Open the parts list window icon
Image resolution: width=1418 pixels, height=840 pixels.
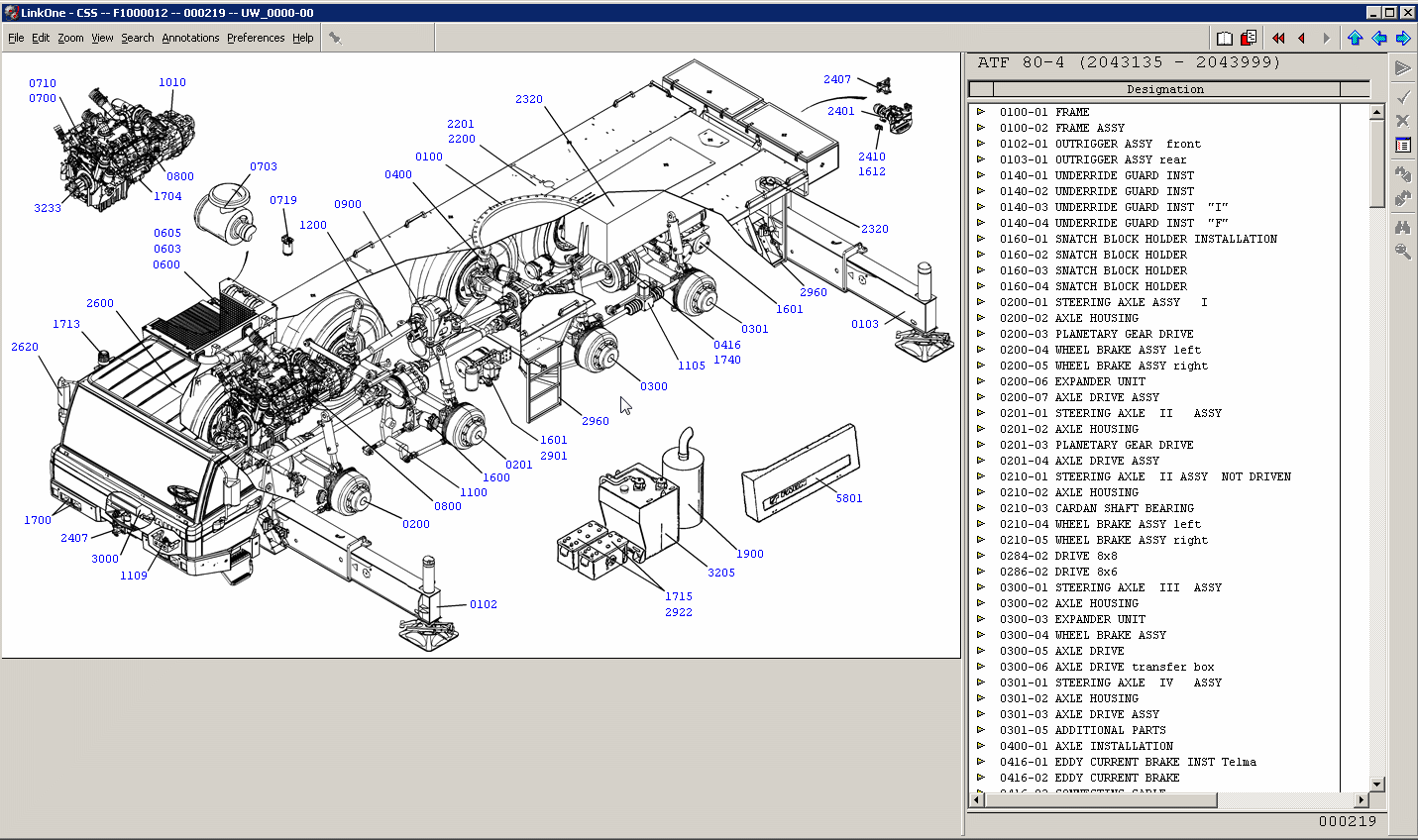click(1402, 144)
